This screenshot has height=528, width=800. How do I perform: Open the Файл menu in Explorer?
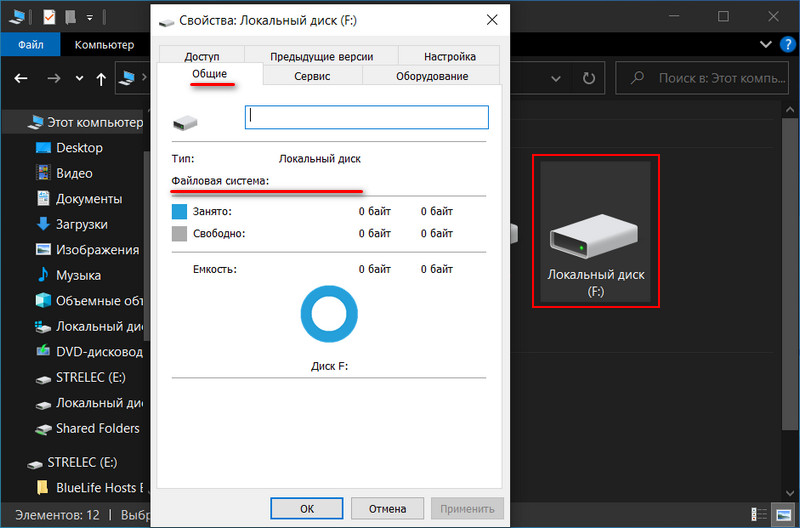(x=31, y=45)
